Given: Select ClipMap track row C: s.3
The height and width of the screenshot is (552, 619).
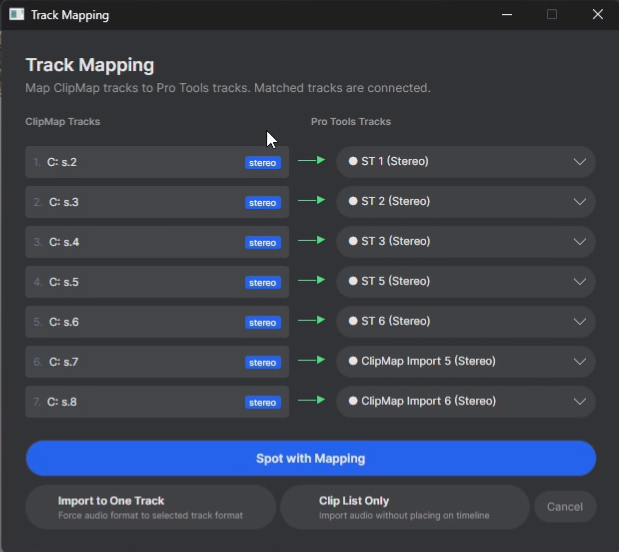Looking at the screenshot, I should (157, 202).
